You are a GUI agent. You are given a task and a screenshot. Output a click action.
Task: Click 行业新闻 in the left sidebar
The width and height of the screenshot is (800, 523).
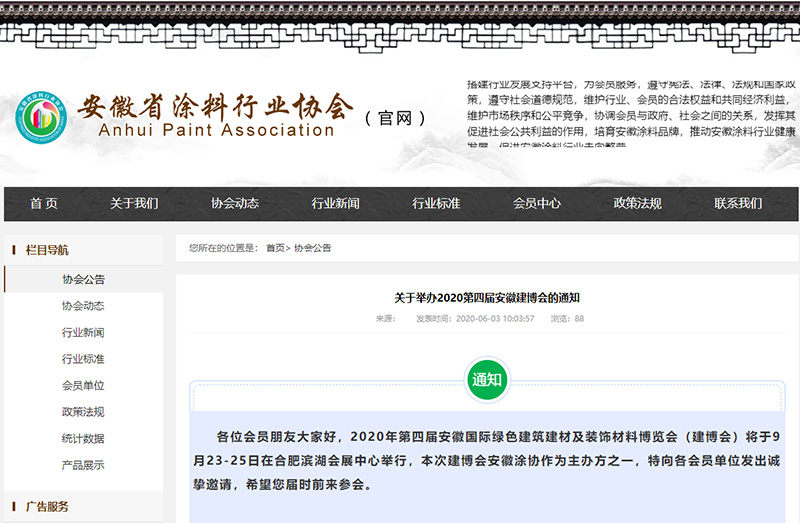click(83, 333)
